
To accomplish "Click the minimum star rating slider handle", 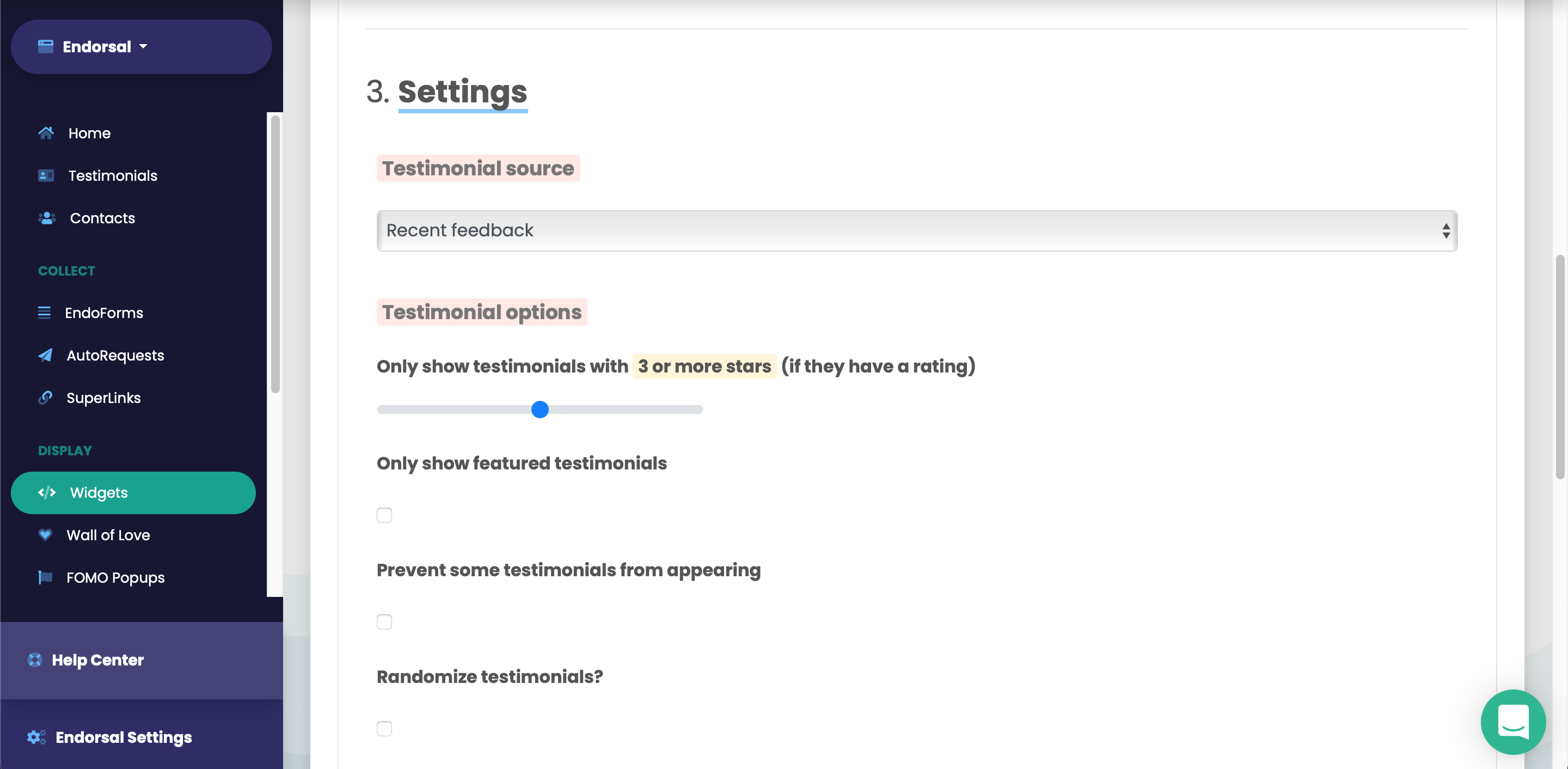I will coord(540,409).
